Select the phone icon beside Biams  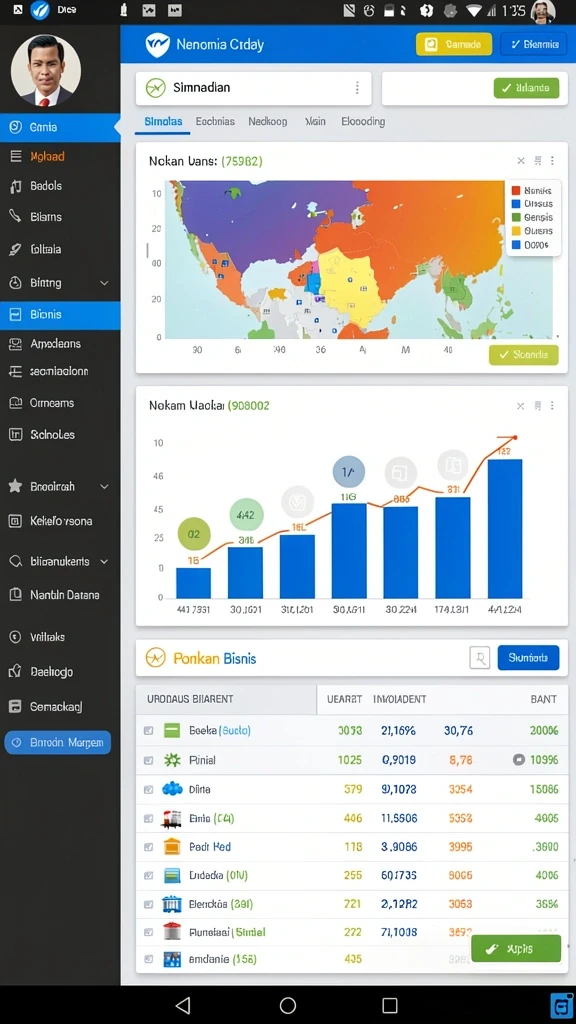point(16,216)
